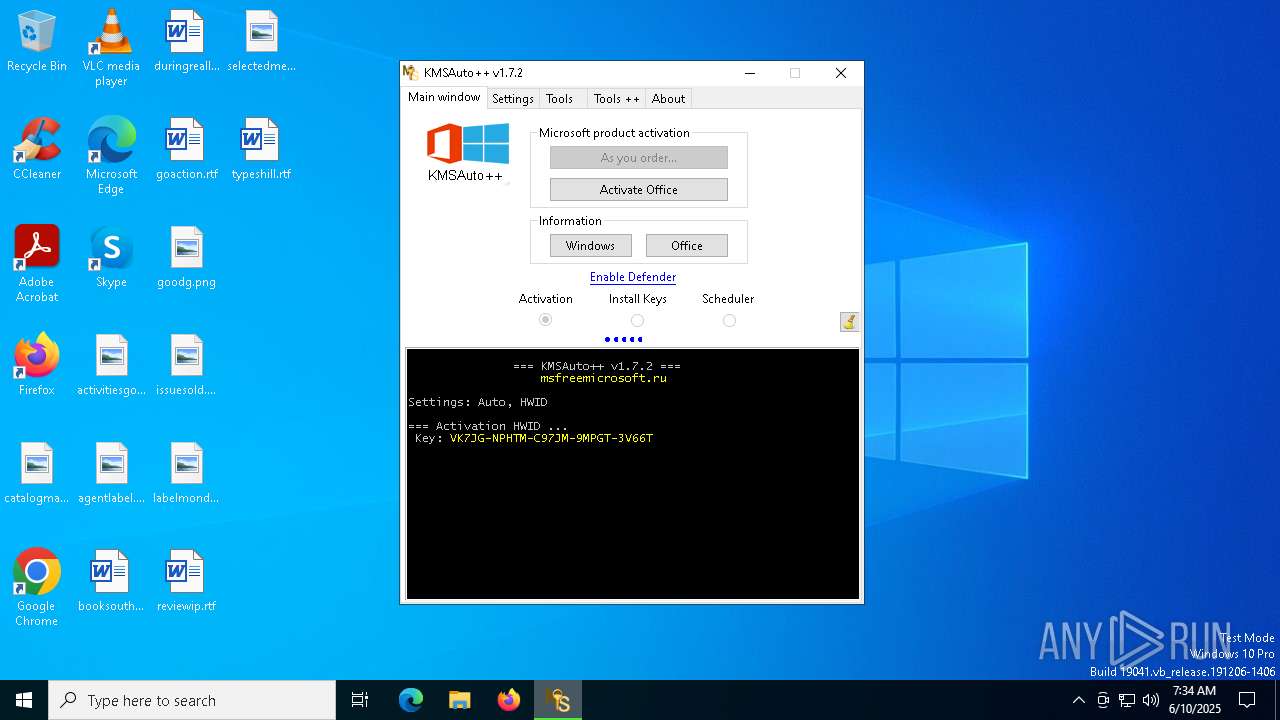The width and height of the screenshot is (1280, 720).
Task: Select the selectedme... image file
Action: [261, 41]
